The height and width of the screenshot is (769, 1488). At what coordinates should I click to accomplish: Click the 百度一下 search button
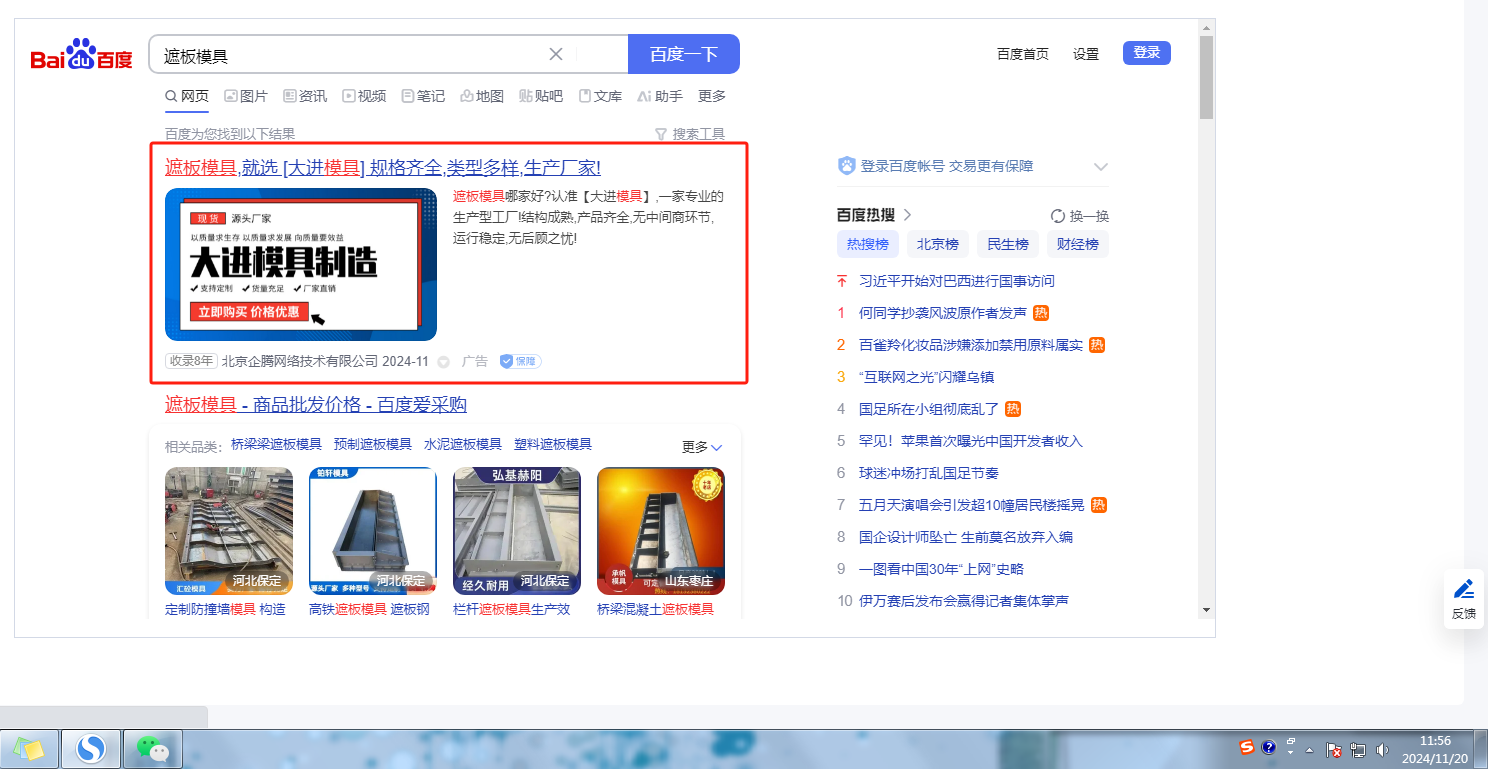point(684,54)
